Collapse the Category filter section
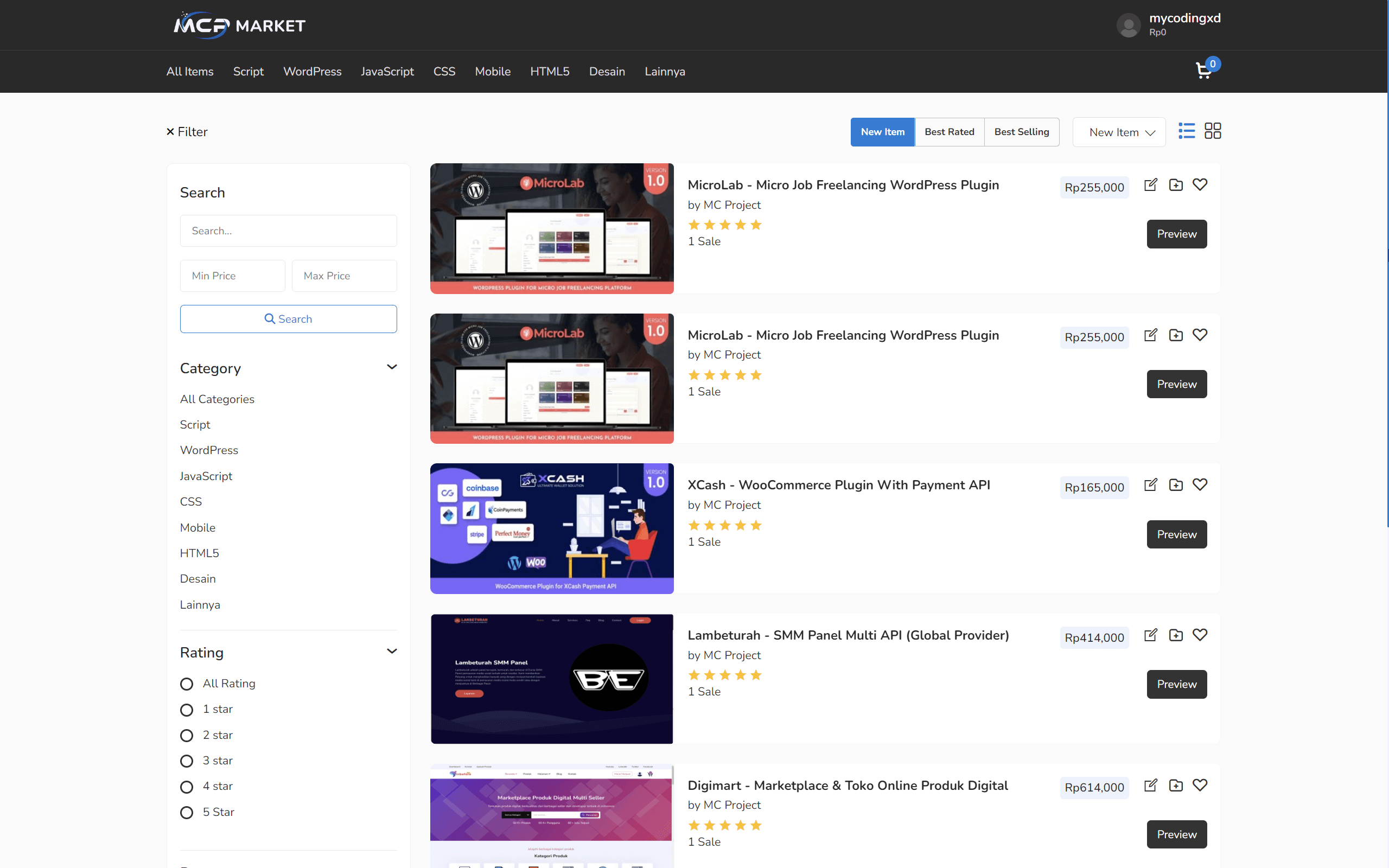 click(392, 367)
